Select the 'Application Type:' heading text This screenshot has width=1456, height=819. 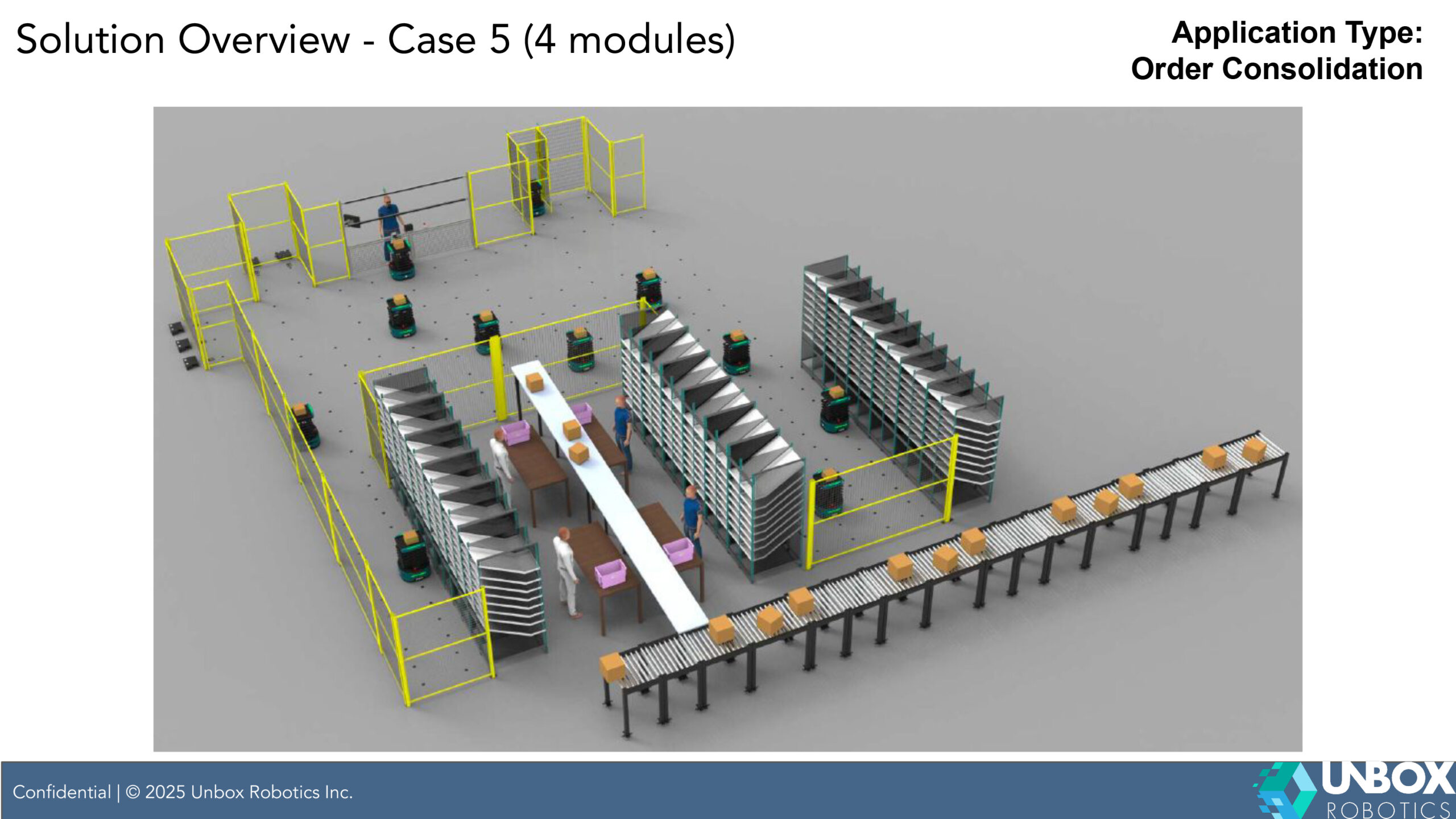(x=1297, y=32)
